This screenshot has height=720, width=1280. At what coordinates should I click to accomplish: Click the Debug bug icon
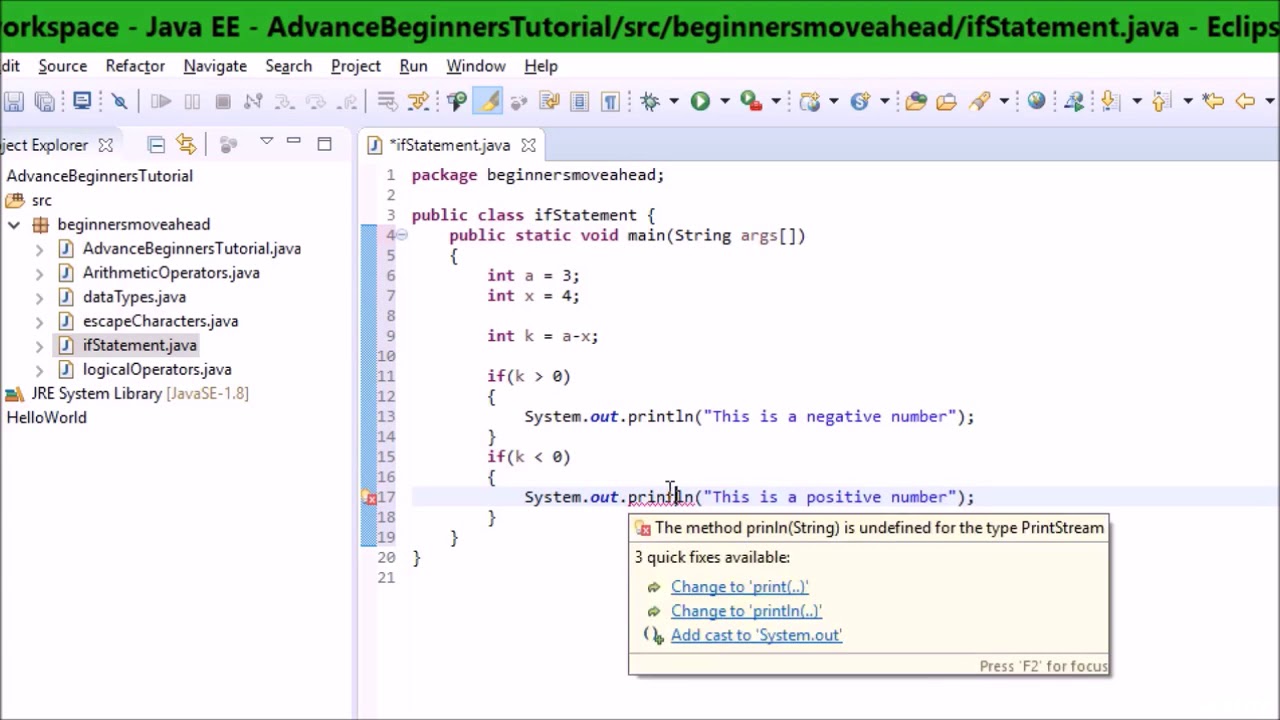coord(650,101)
